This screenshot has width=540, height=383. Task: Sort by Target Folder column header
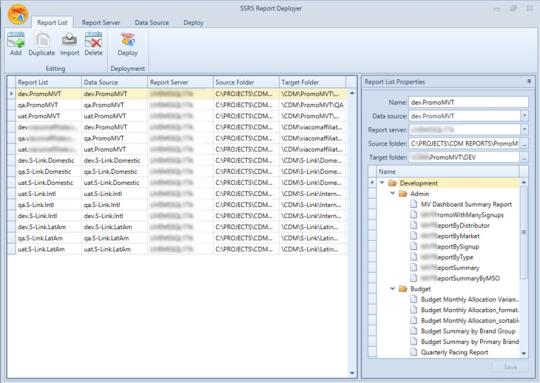pyautogui.click(x=312, y=82)
